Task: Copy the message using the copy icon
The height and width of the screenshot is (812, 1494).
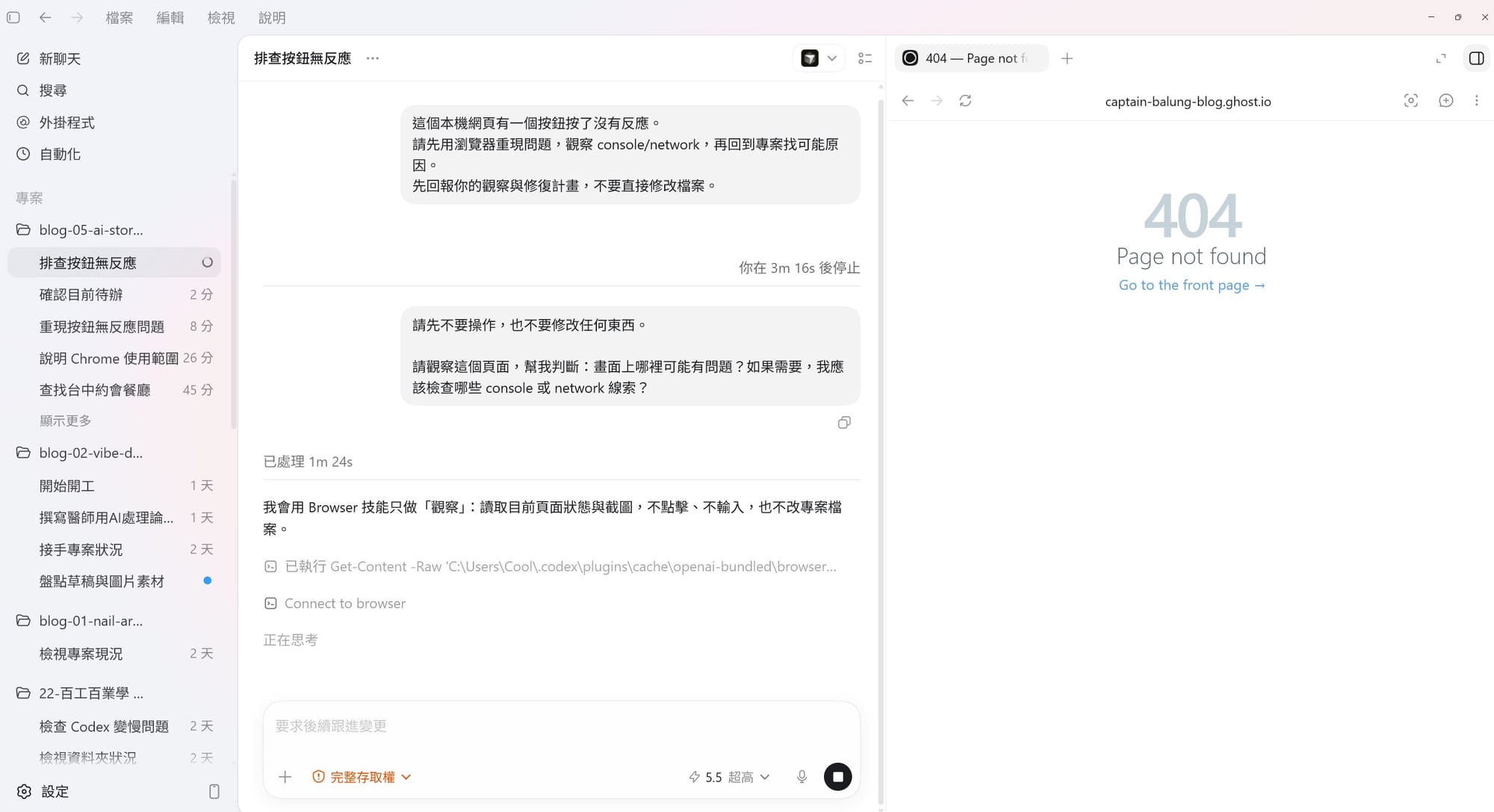Action: [x=844, y=423]
